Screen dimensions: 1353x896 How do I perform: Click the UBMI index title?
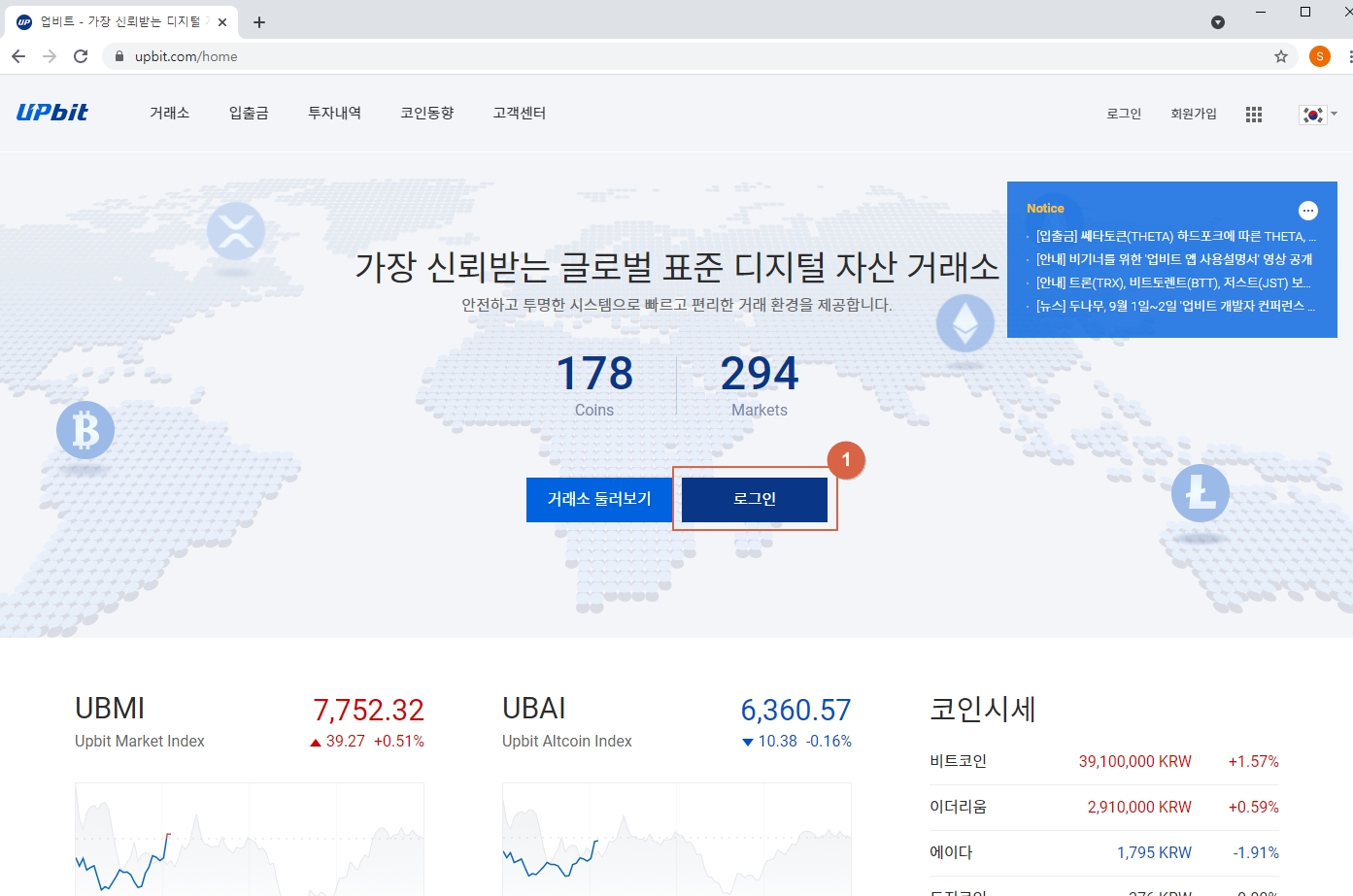(x=110, y=709)
